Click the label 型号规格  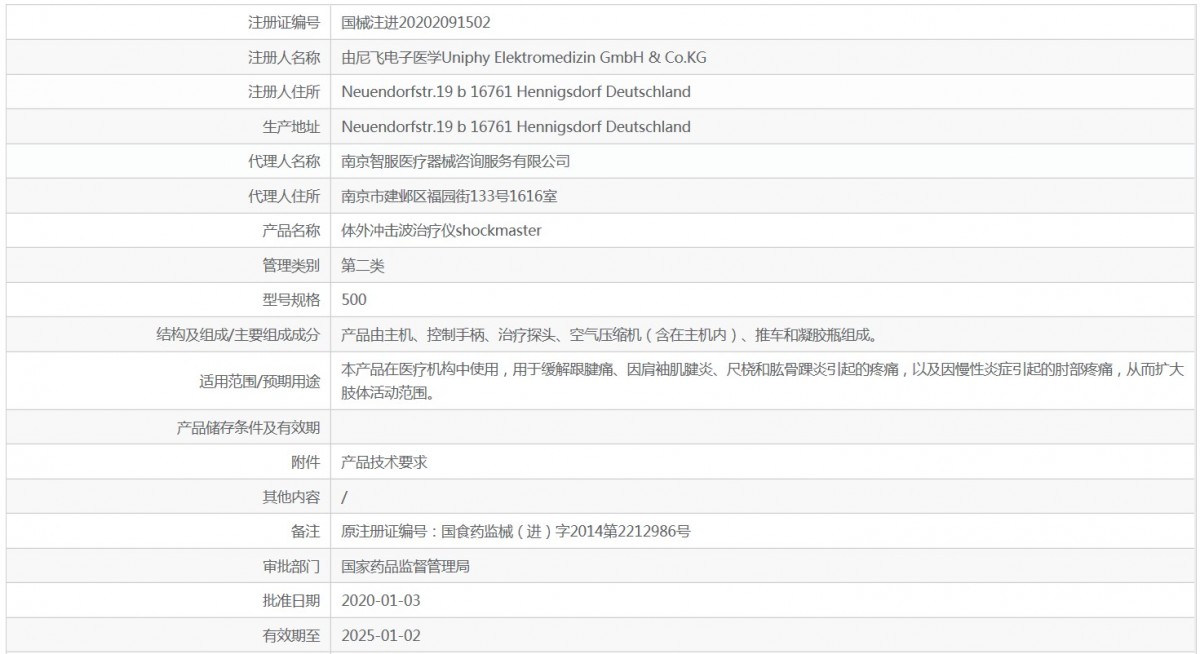point(291,299)
